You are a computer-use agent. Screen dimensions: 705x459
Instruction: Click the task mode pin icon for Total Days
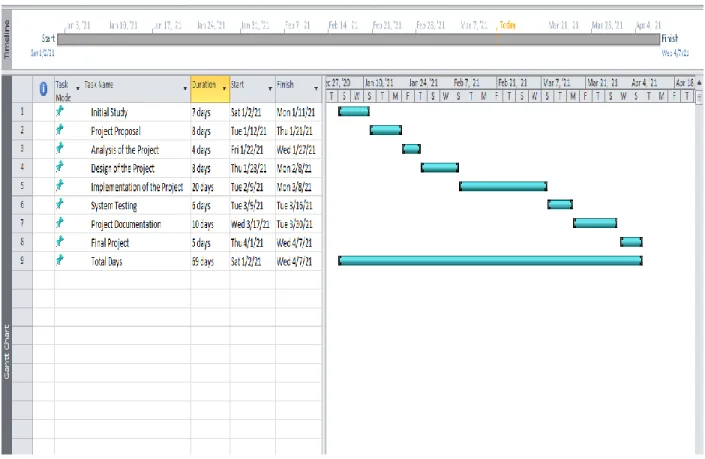click(x=60, y=260)
